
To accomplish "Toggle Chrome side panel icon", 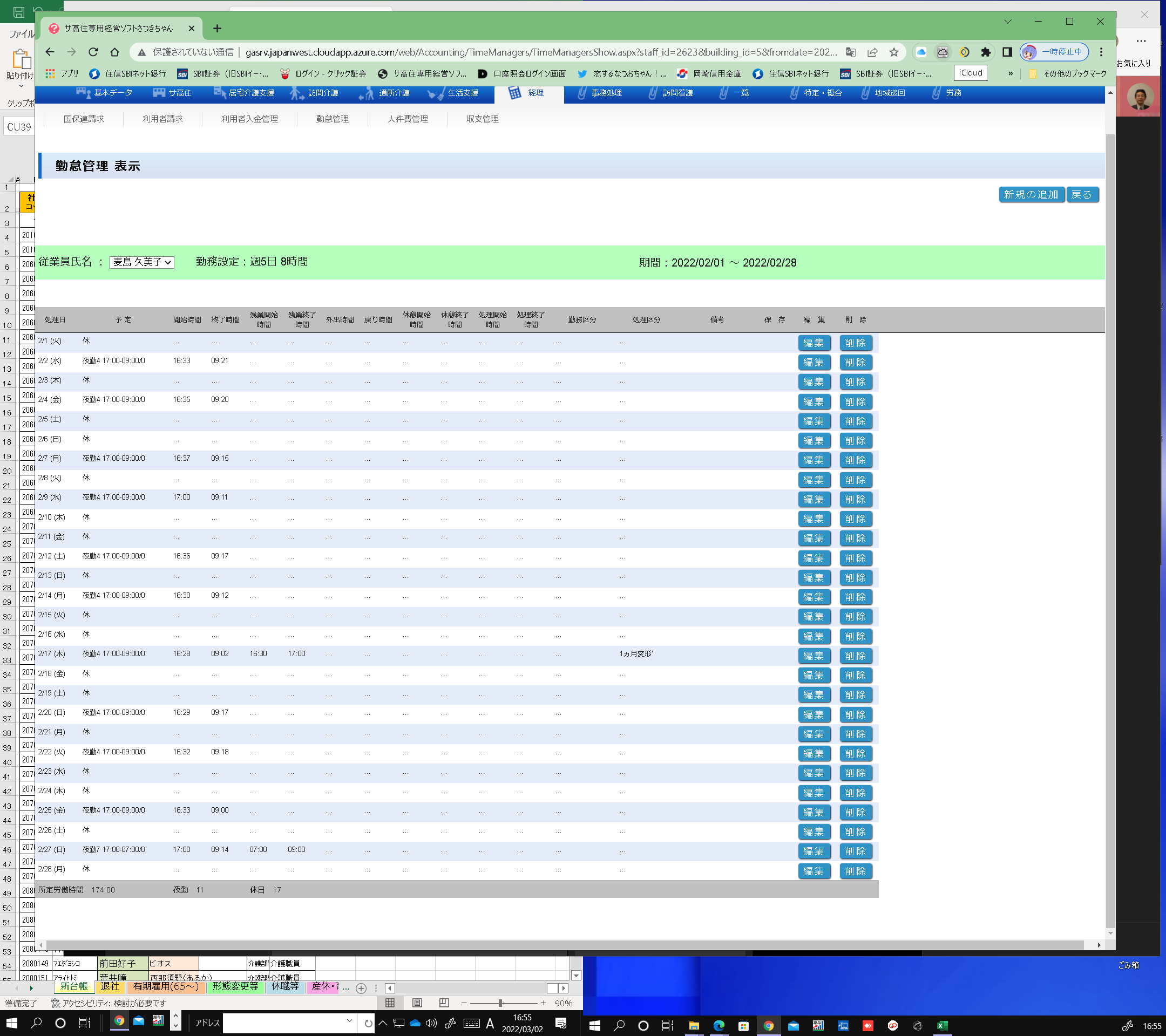I will tap(1007, 52).
